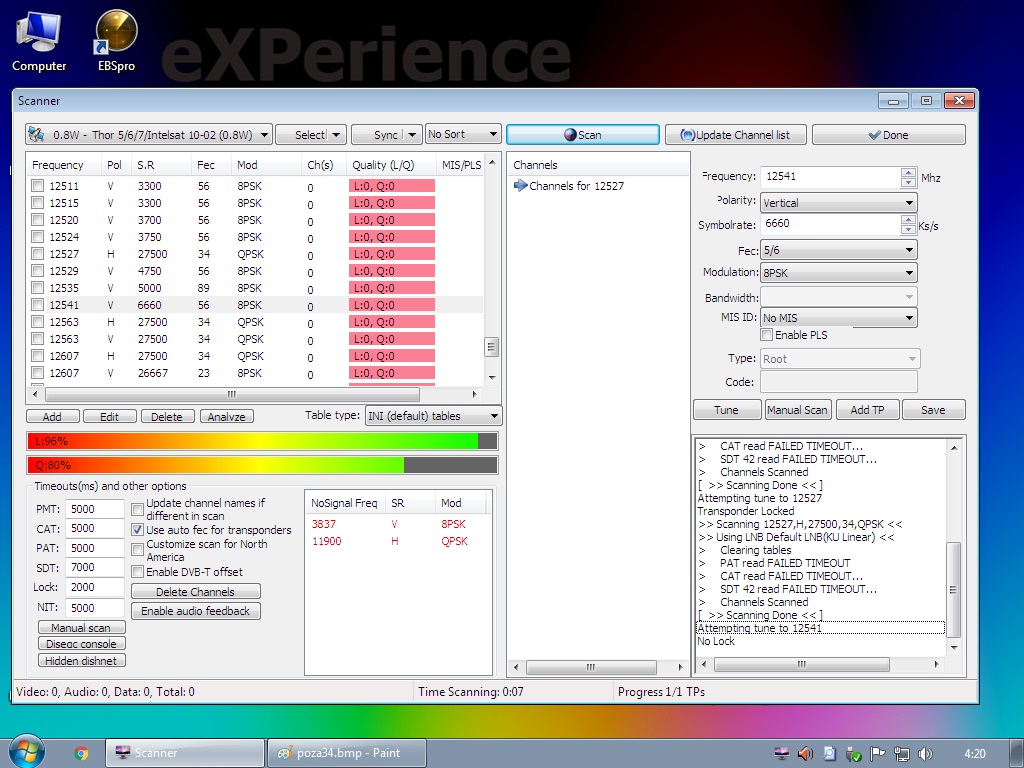Click the Done button
Screen dimensions: 1024x768
888,135
